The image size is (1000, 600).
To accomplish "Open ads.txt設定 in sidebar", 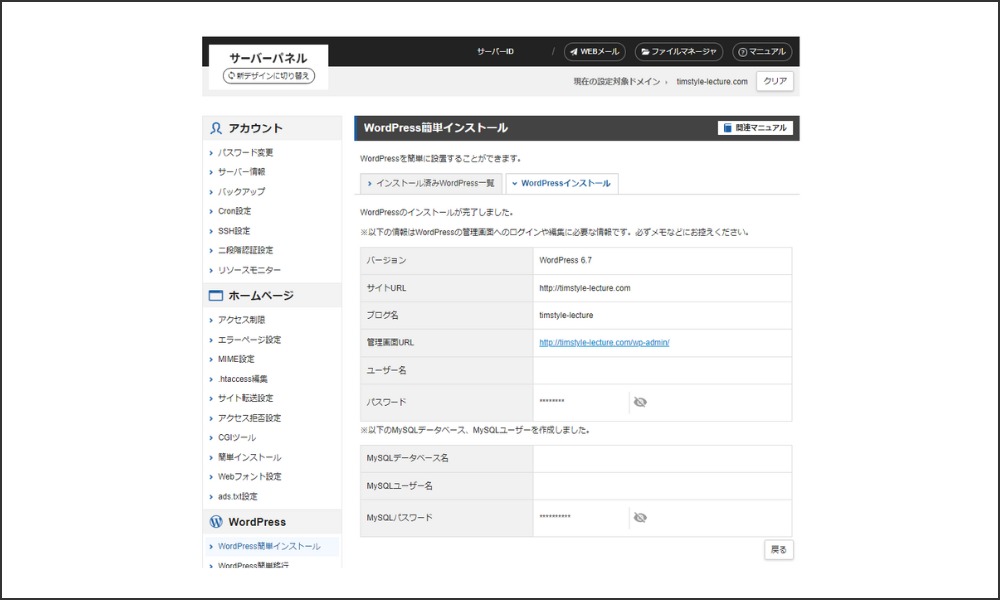I will coord(238,496).
